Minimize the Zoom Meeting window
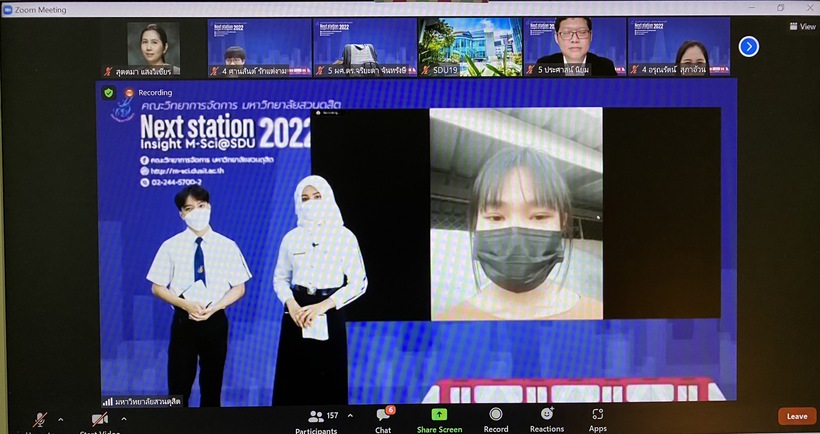 click(x=753, y=8)
